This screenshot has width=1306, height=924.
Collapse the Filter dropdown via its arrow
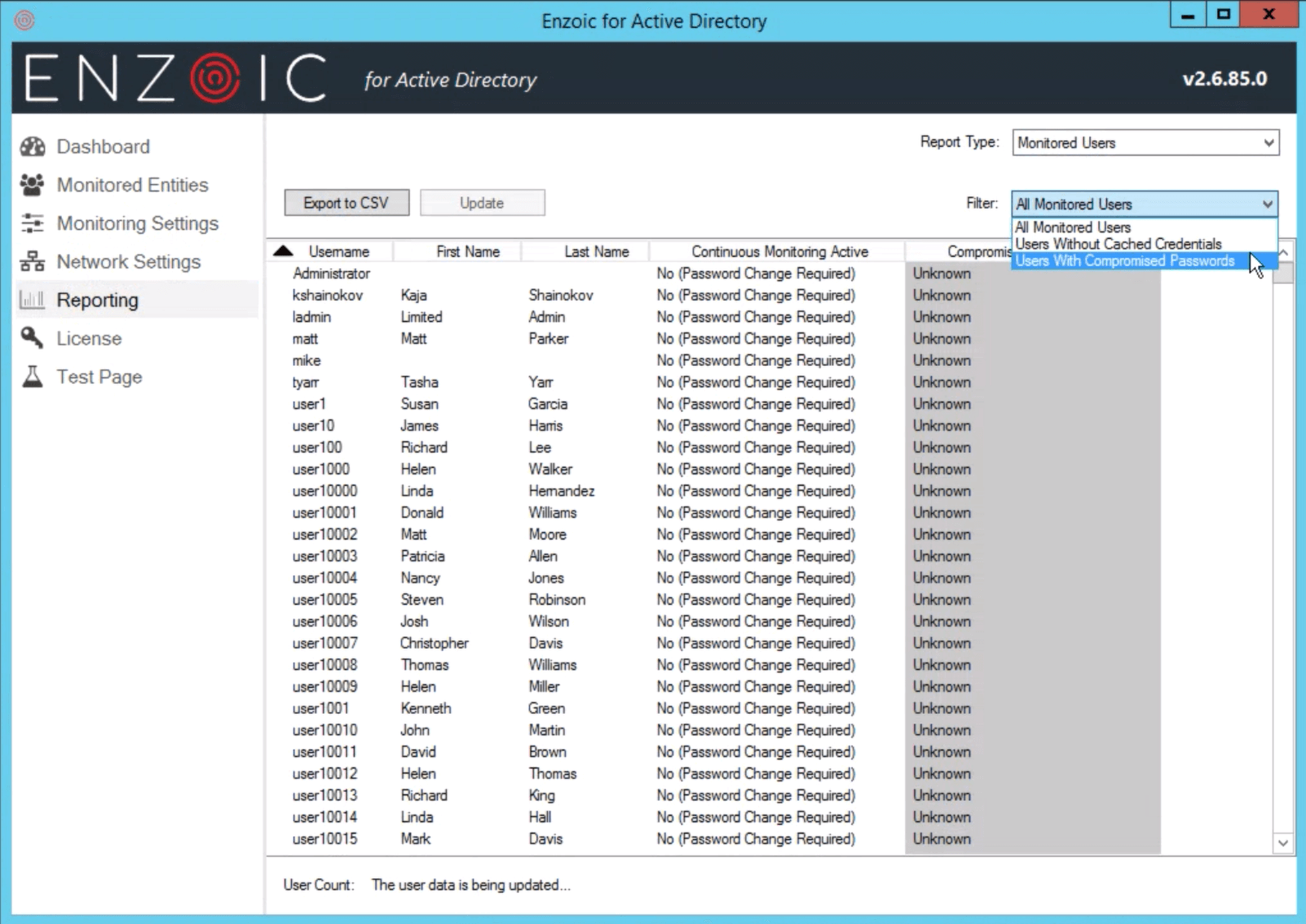click(x=1268, y=204)
